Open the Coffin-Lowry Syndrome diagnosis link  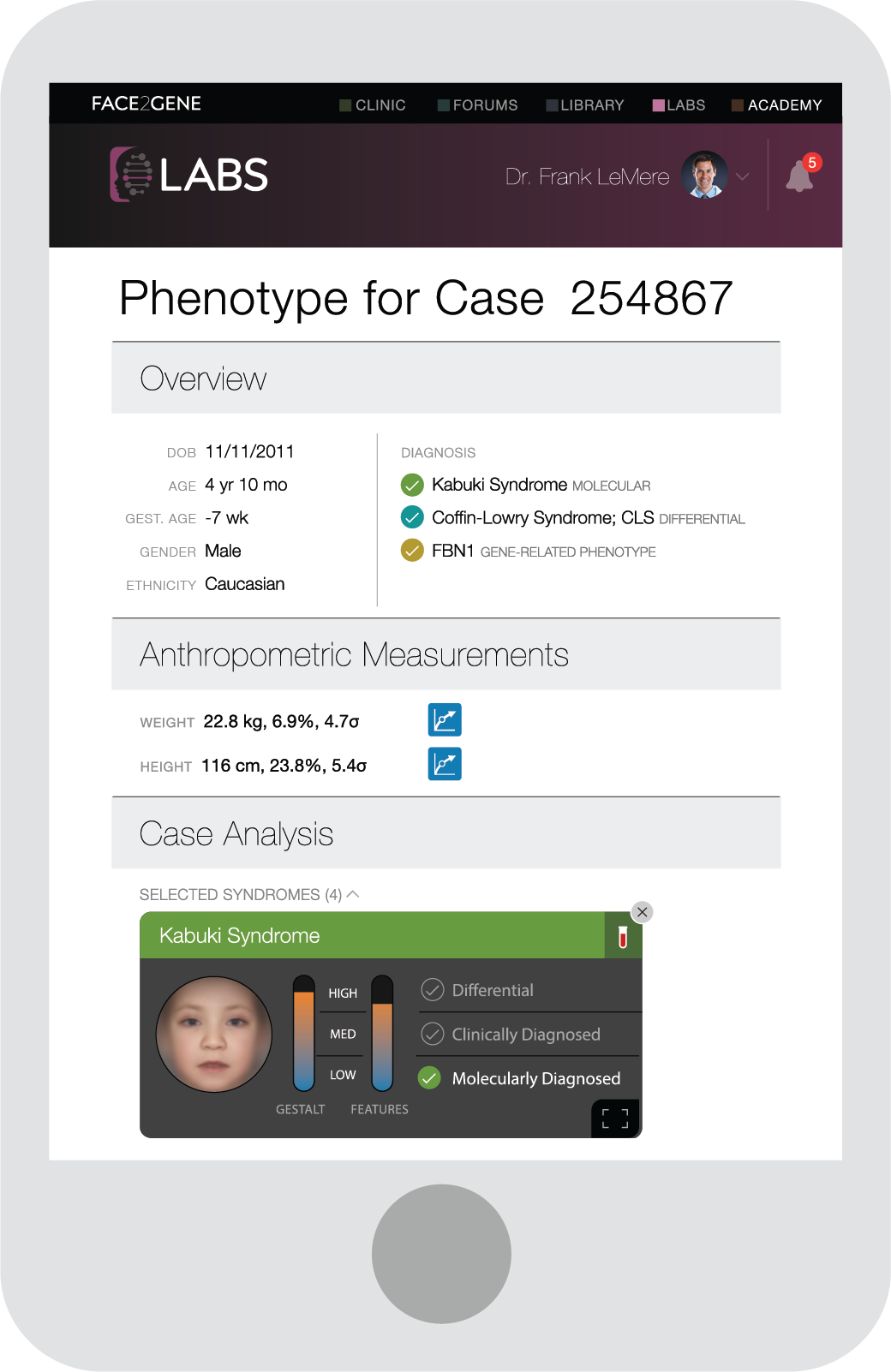click(542, 518)
